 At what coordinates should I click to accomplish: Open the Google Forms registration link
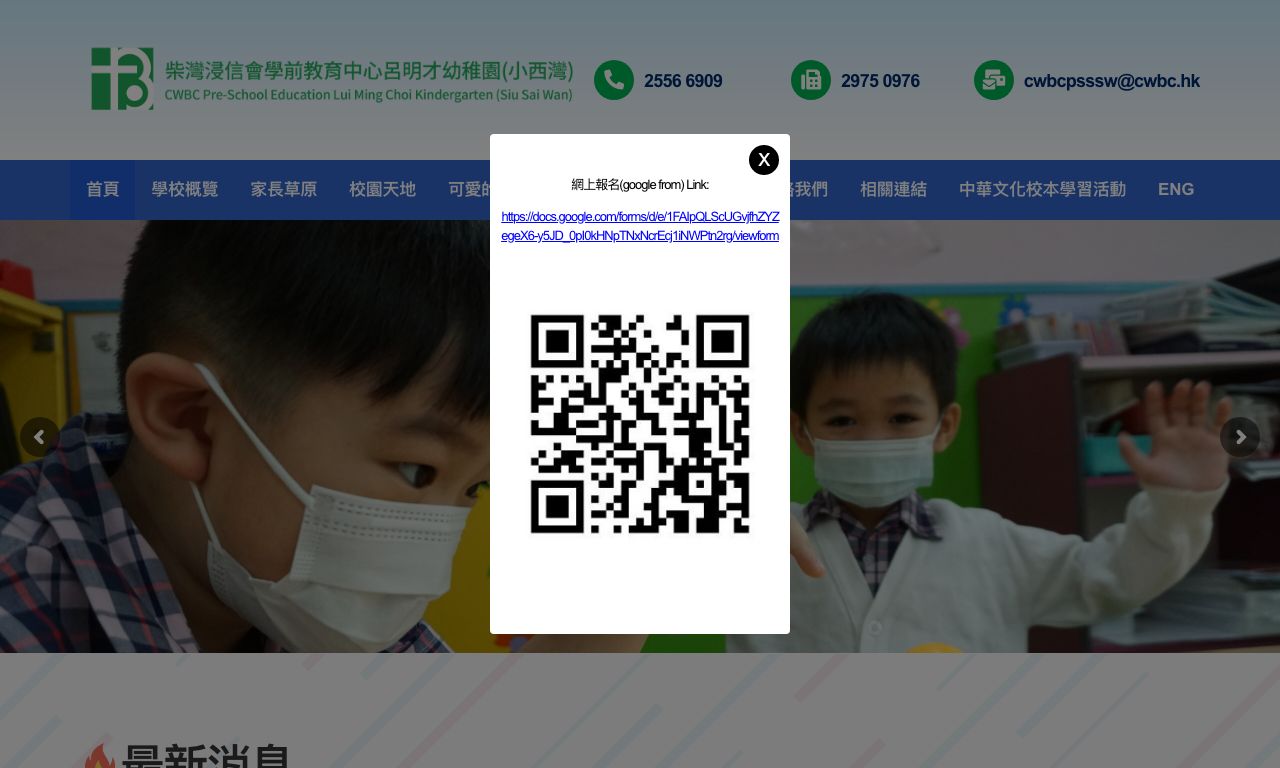(x=640, y=226)
